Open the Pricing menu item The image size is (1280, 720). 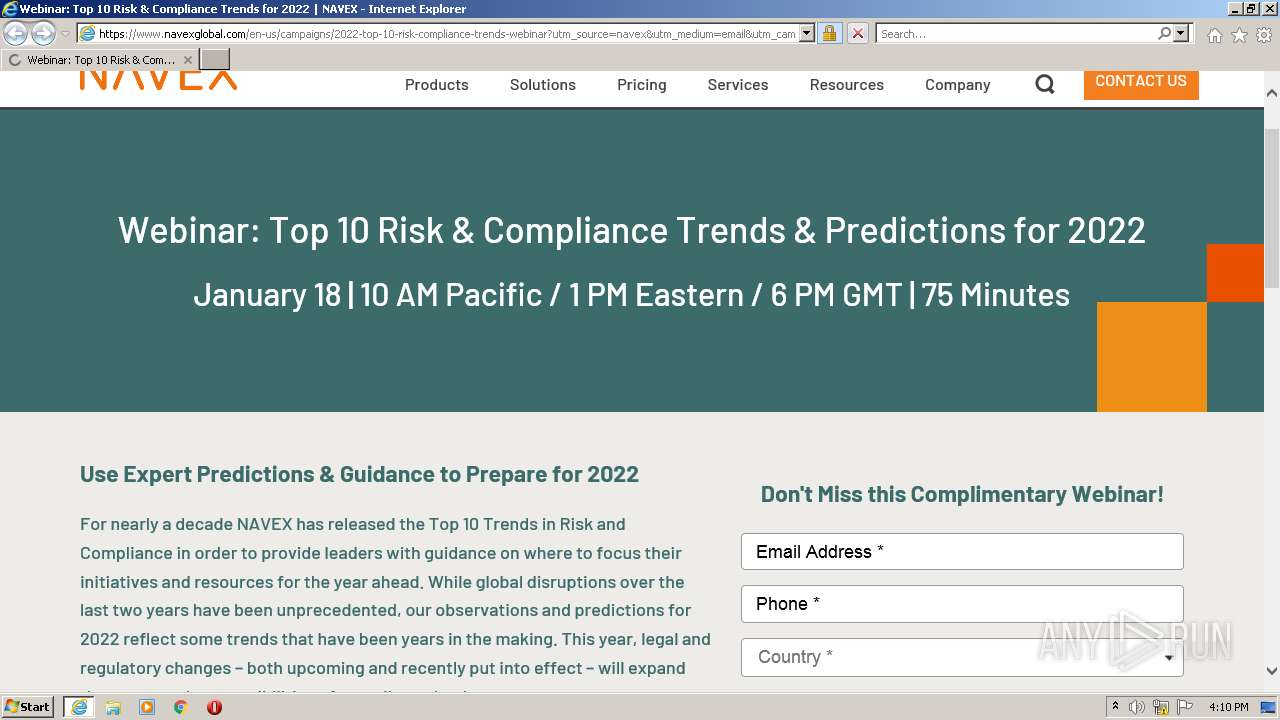tap(642, 85)
